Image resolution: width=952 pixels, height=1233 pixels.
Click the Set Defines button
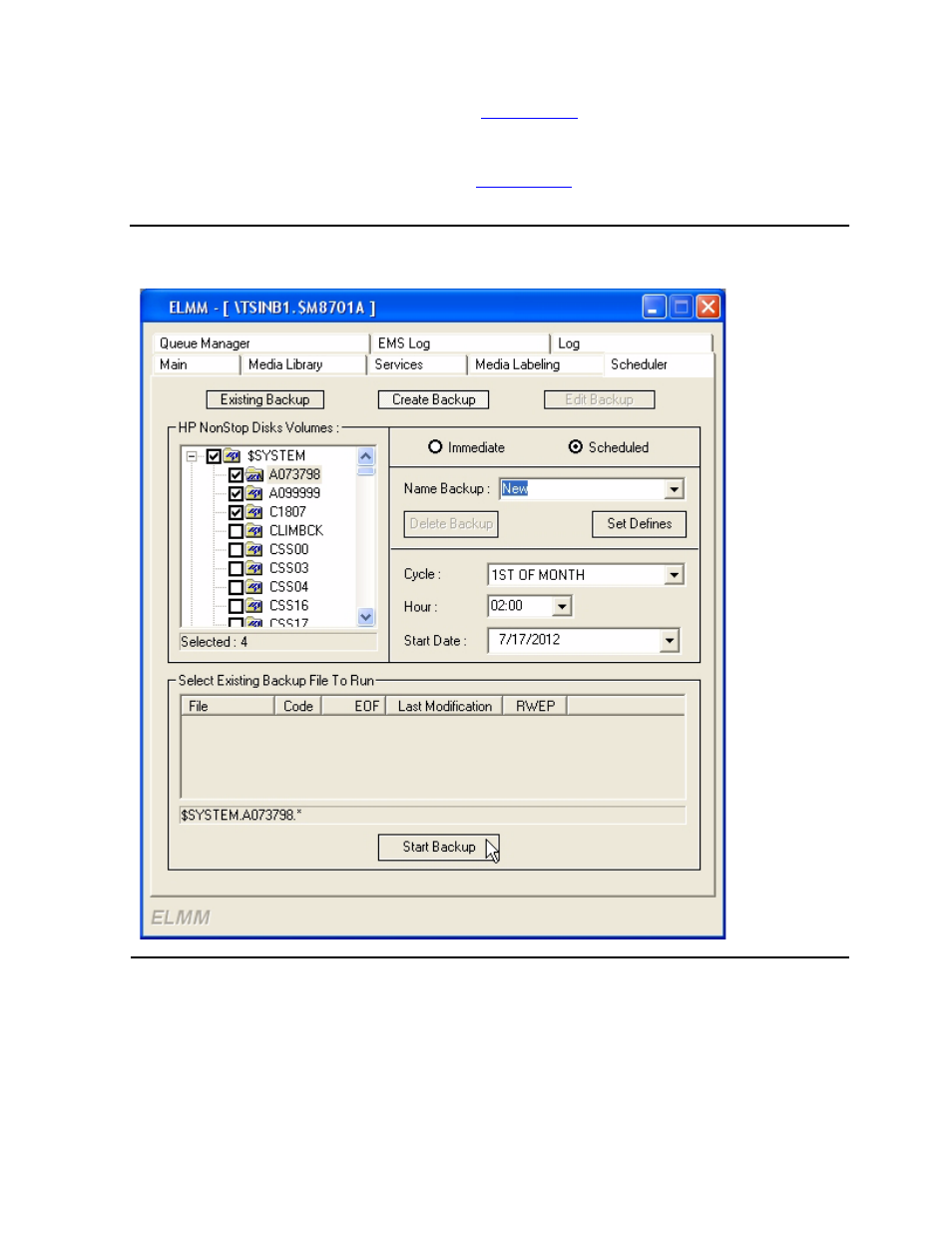coord(640,524)
